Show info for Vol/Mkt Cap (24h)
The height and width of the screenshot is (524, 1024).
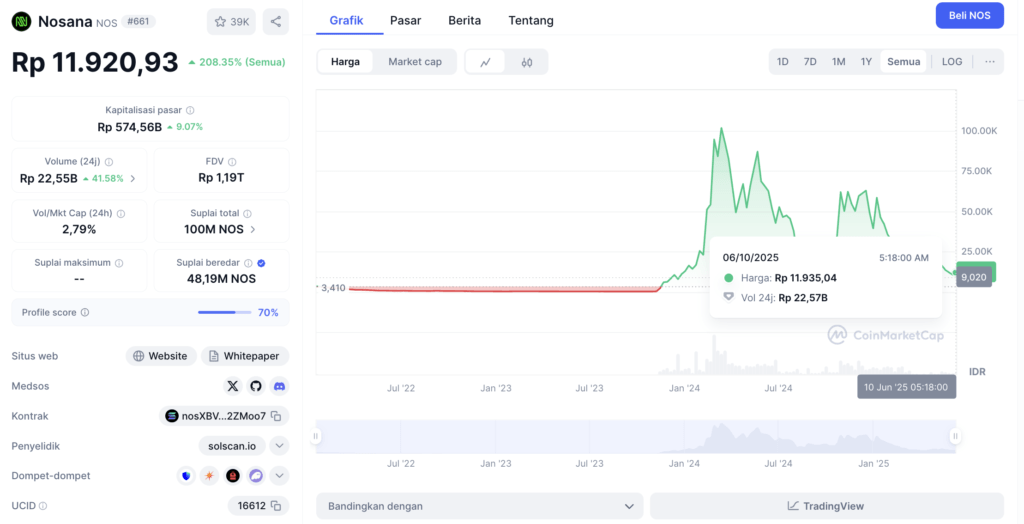click(121, 214)
